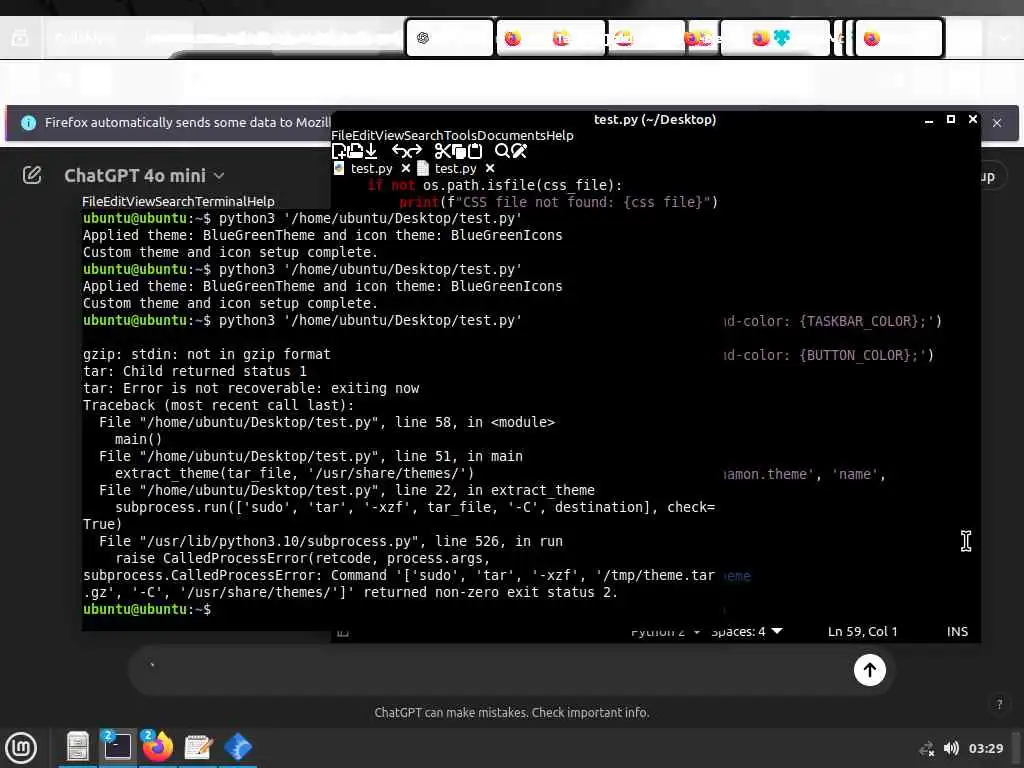1024x768 pixels.
Task: Open Find with the magnifier icon
Action: pyautogui.click(x=502, y=152)
